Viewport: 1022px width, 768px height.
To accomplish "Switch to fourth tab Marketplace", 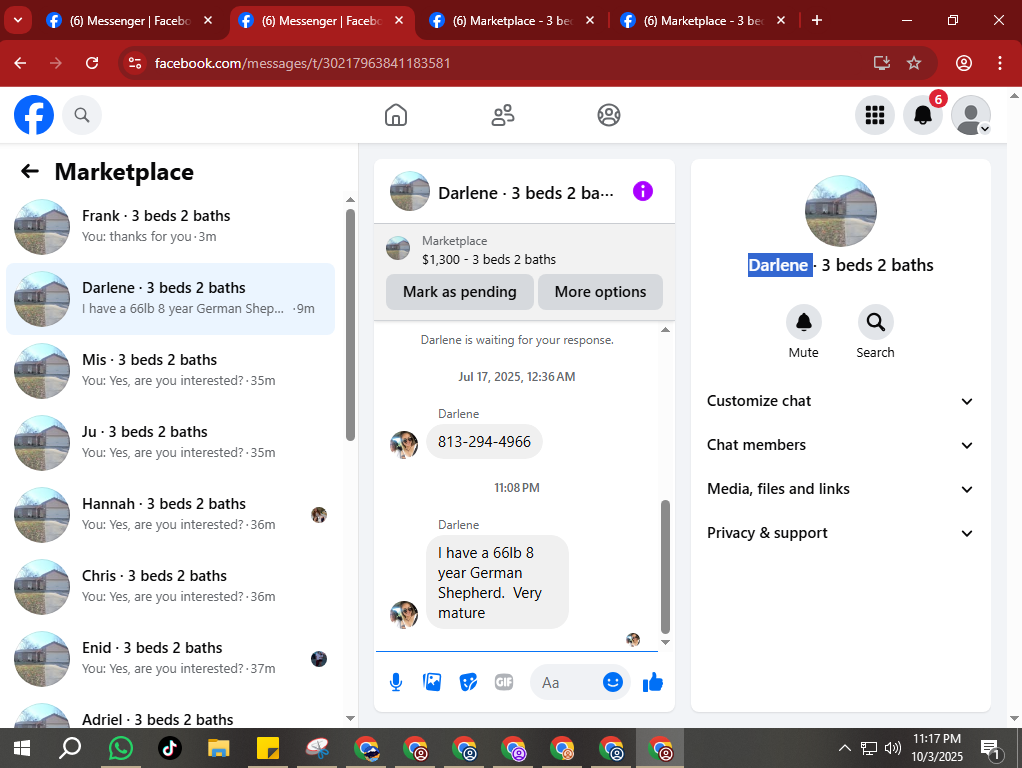I will pyautogui.click(x=704, y=20).
